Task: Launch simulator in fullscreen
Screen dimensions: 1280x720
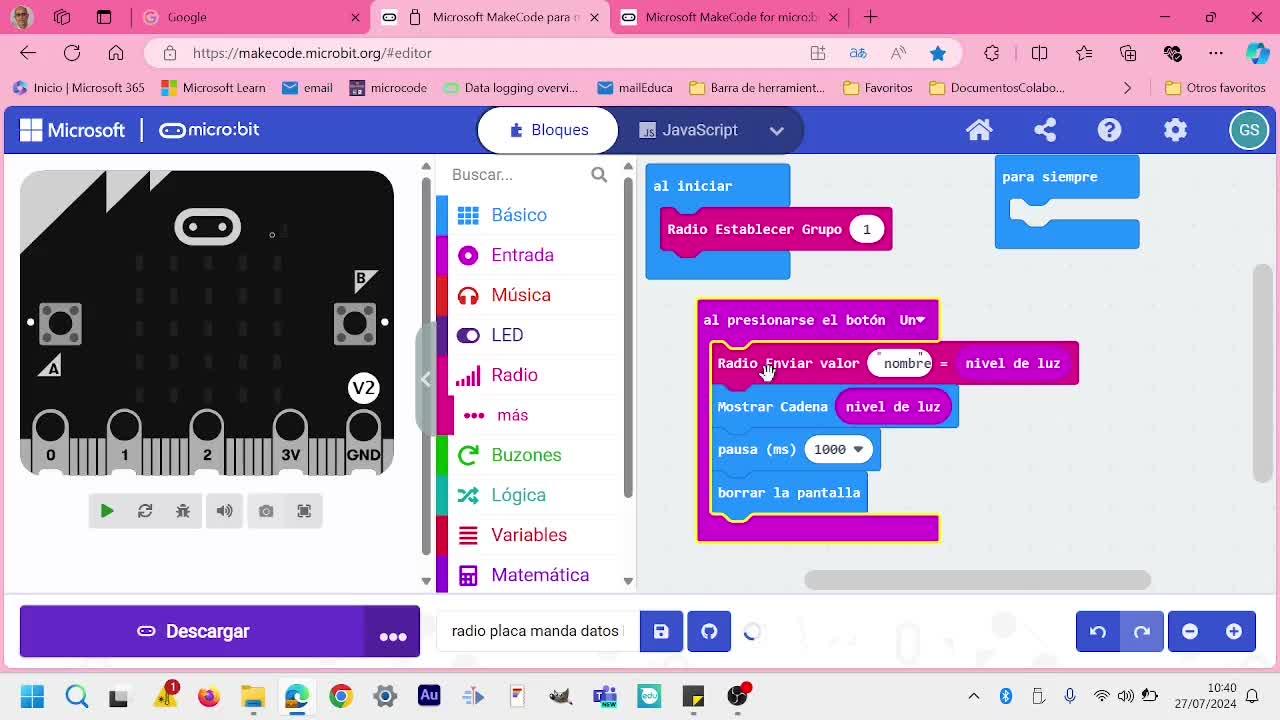Action: [x=304, y=511]
